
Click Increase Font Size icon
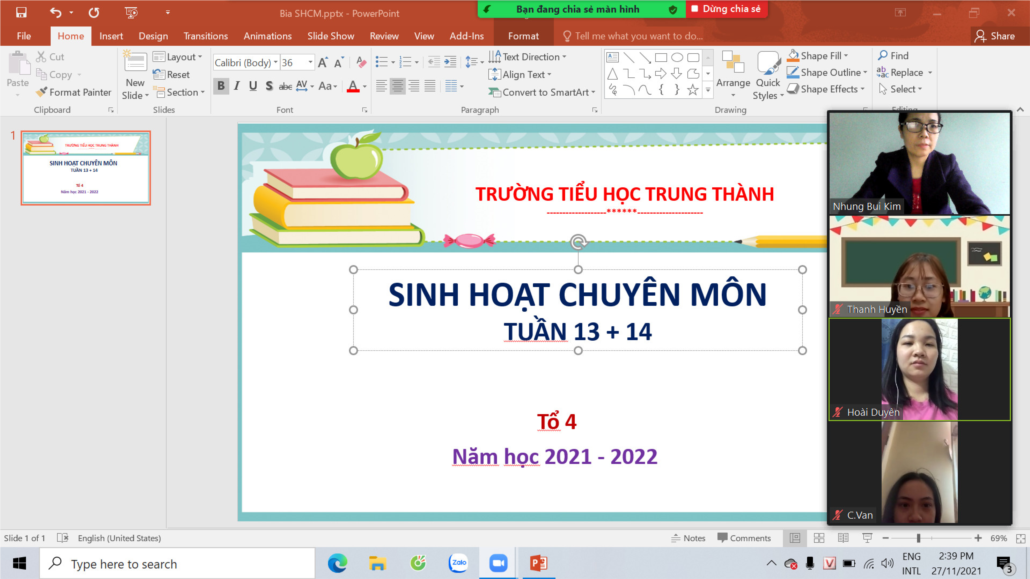[324, 62]
